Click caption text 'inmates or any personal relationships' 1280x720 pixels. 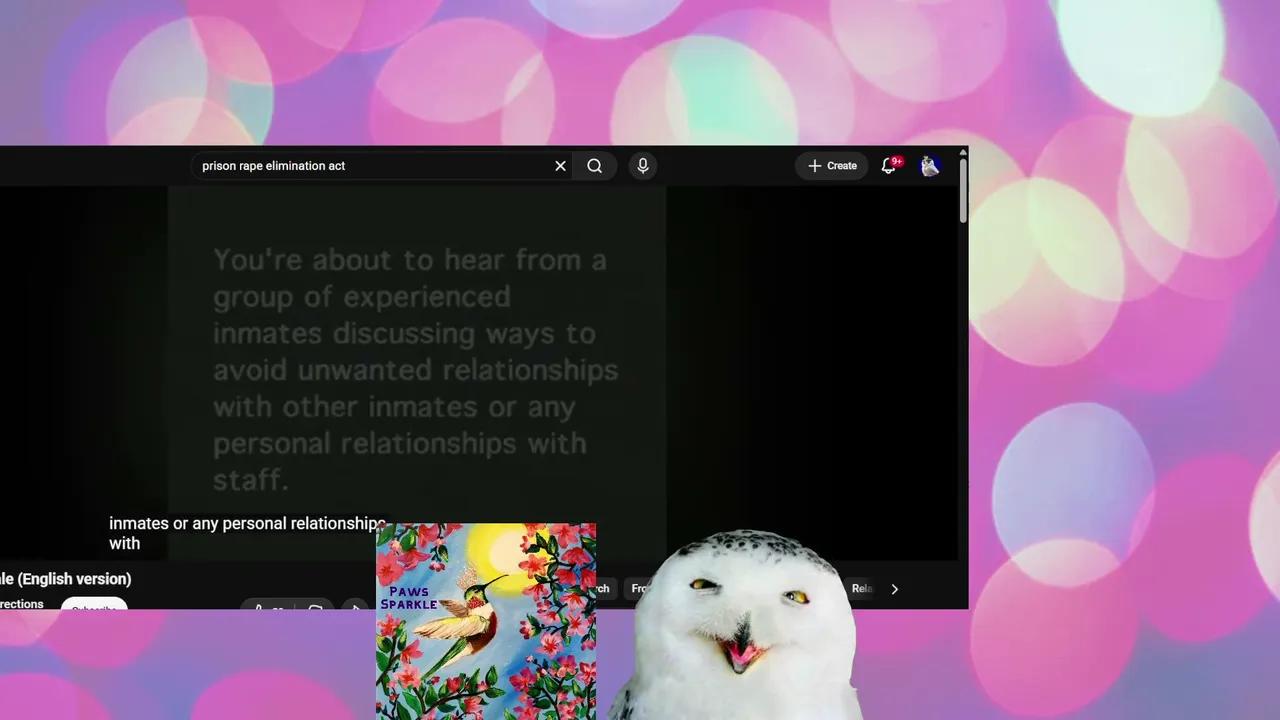tap(247, 524)
